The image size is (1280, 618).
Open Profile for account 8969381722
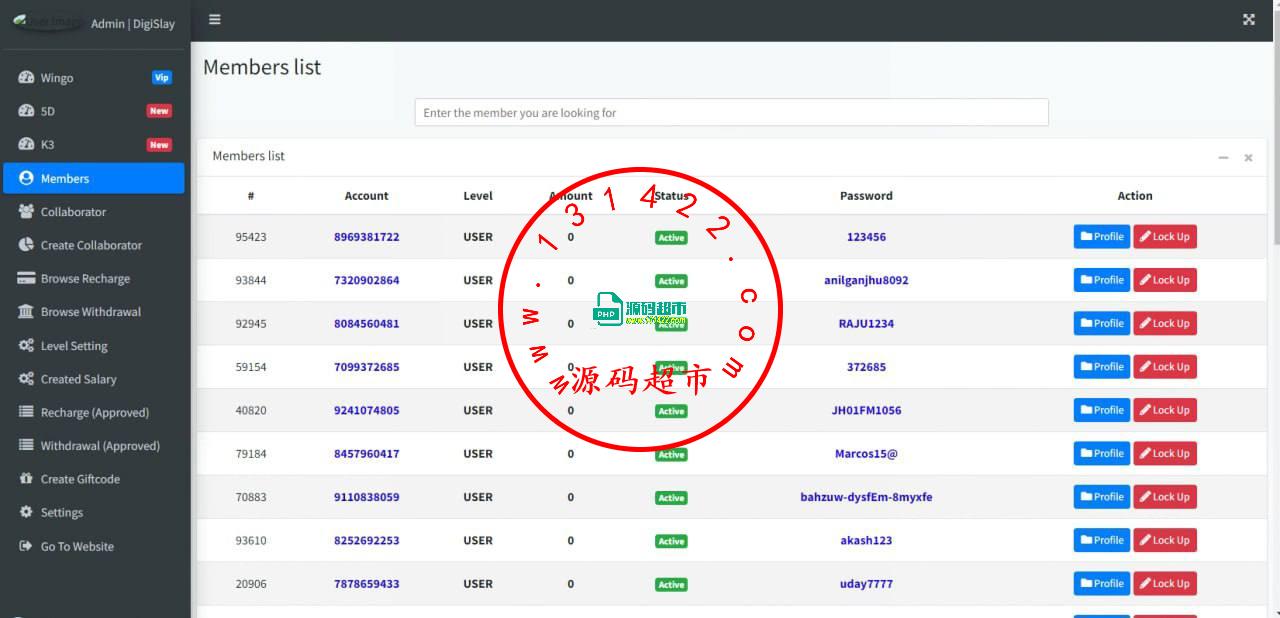tap(1102, 237)
